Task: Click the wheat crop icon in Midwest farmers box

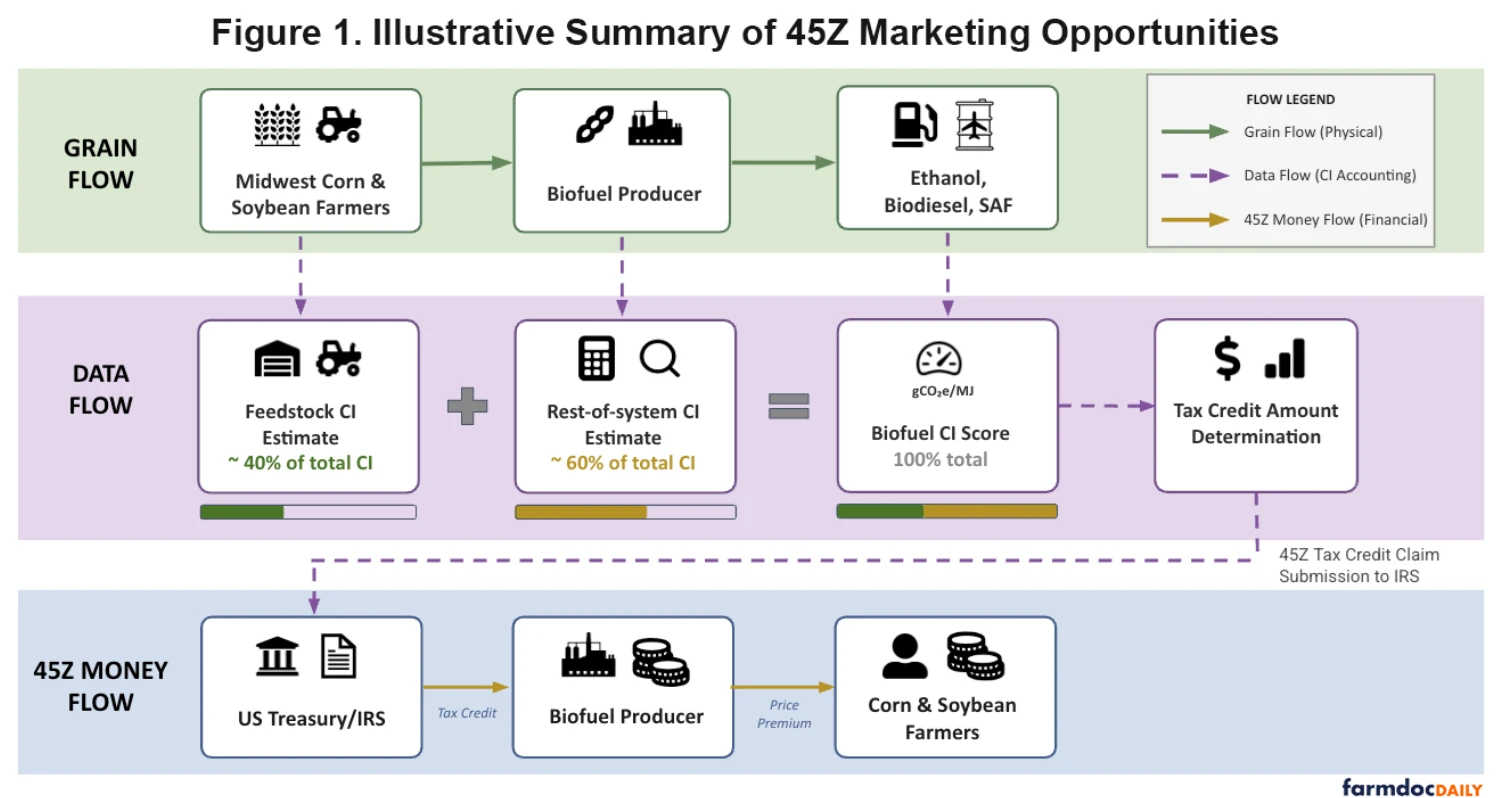Action: coord(277,125)
